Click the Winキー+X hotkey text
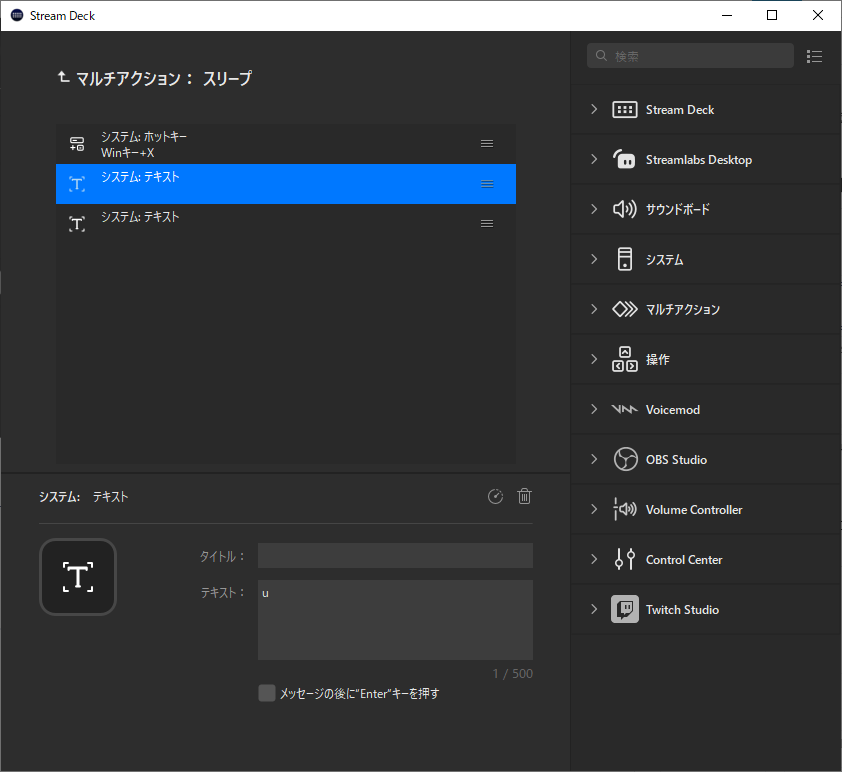Viewport: 842px width, 772px height. click(128, 152)
